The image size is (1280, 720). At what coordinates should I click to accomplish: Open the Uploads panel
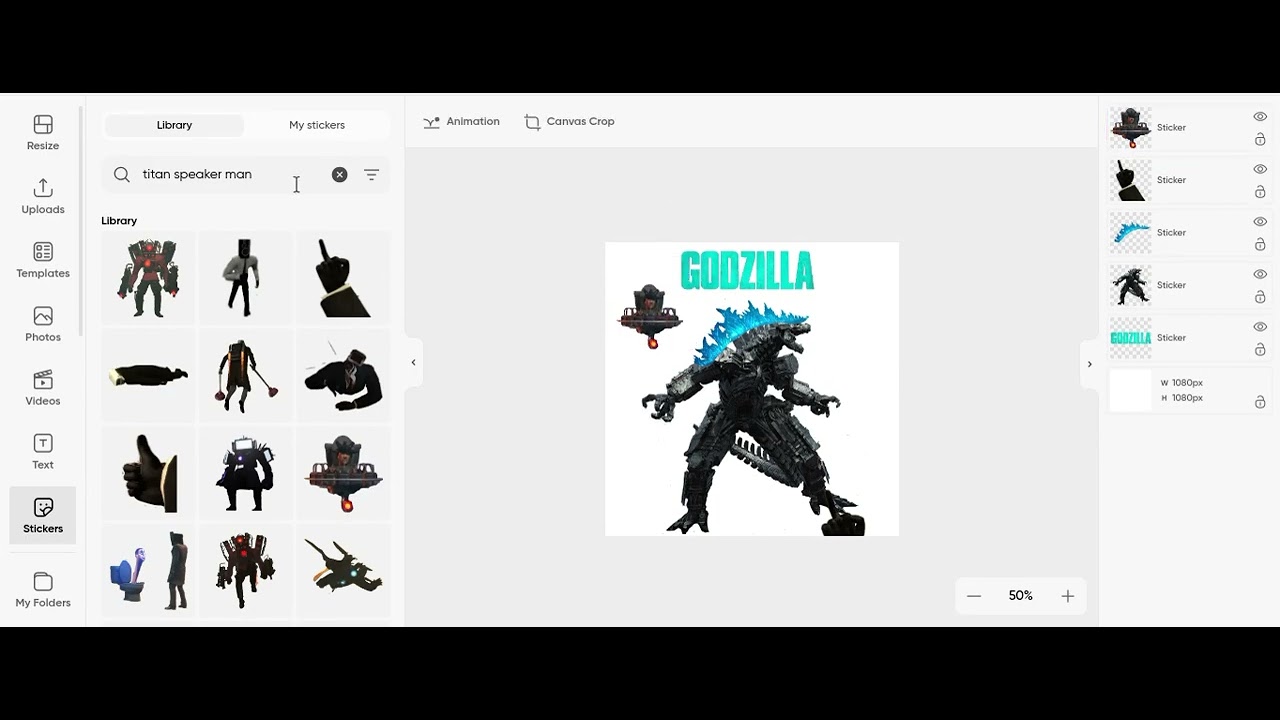(43, 197)
